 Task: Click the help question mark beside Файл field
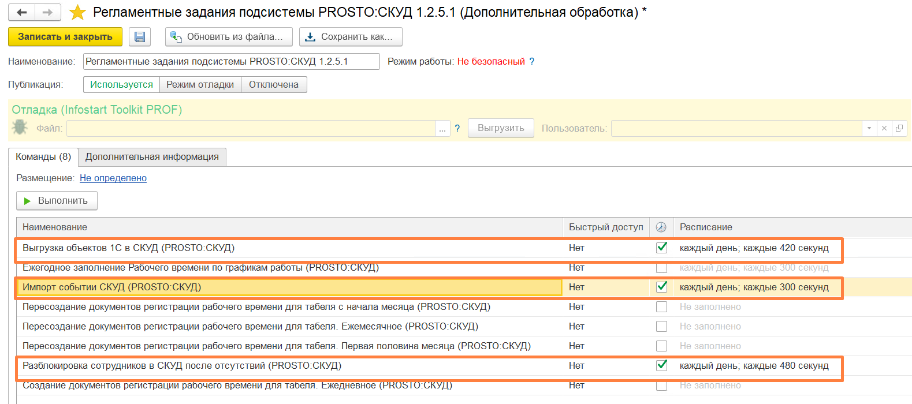tap(457, 128)
